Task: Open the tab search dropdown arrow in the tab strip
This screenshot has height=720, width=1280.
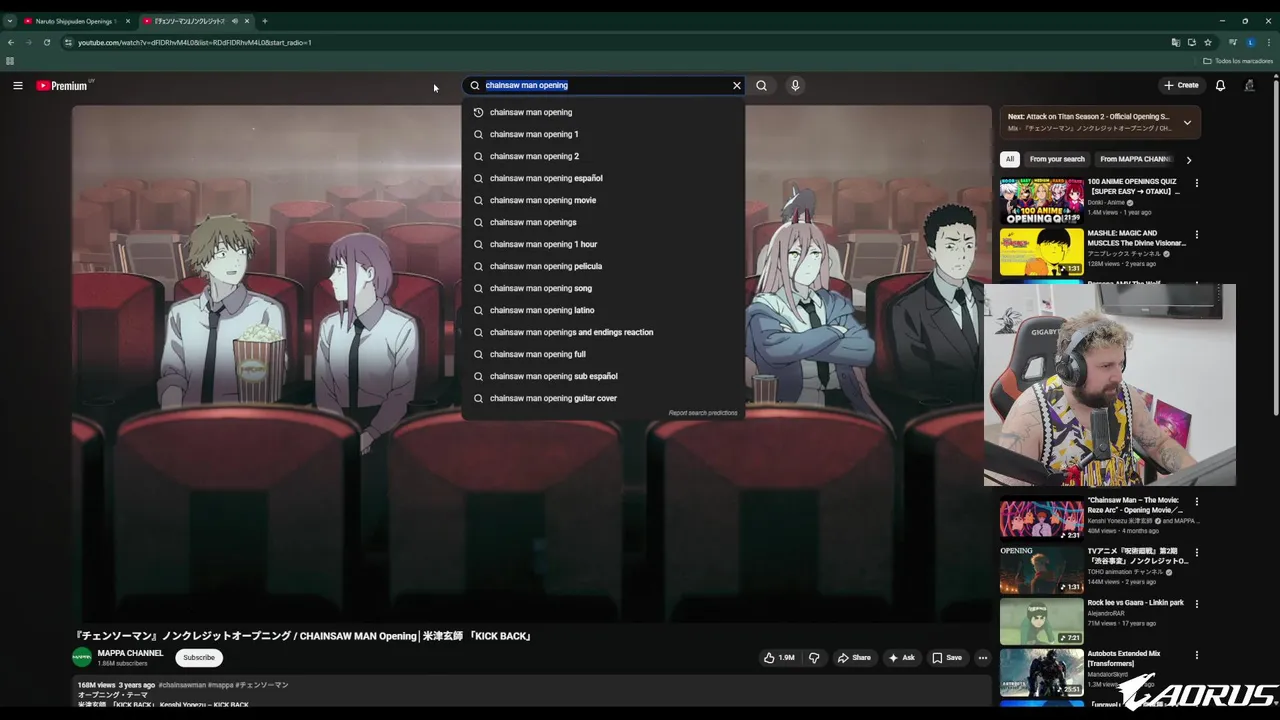Action: click(10, 21)
